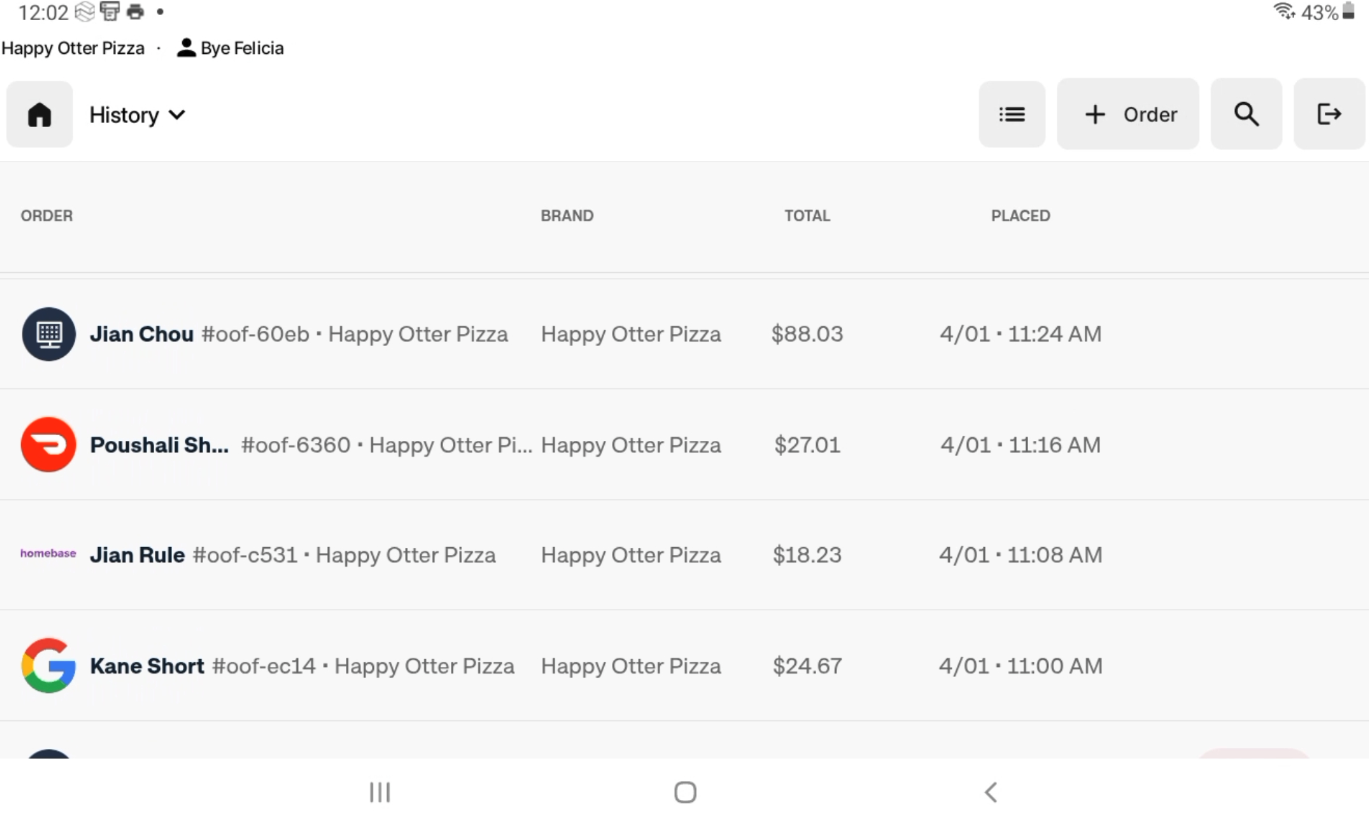This screenshot has height=823, width=1369.
Task: Tap the ORDER column header
Action: pos(47,216)
